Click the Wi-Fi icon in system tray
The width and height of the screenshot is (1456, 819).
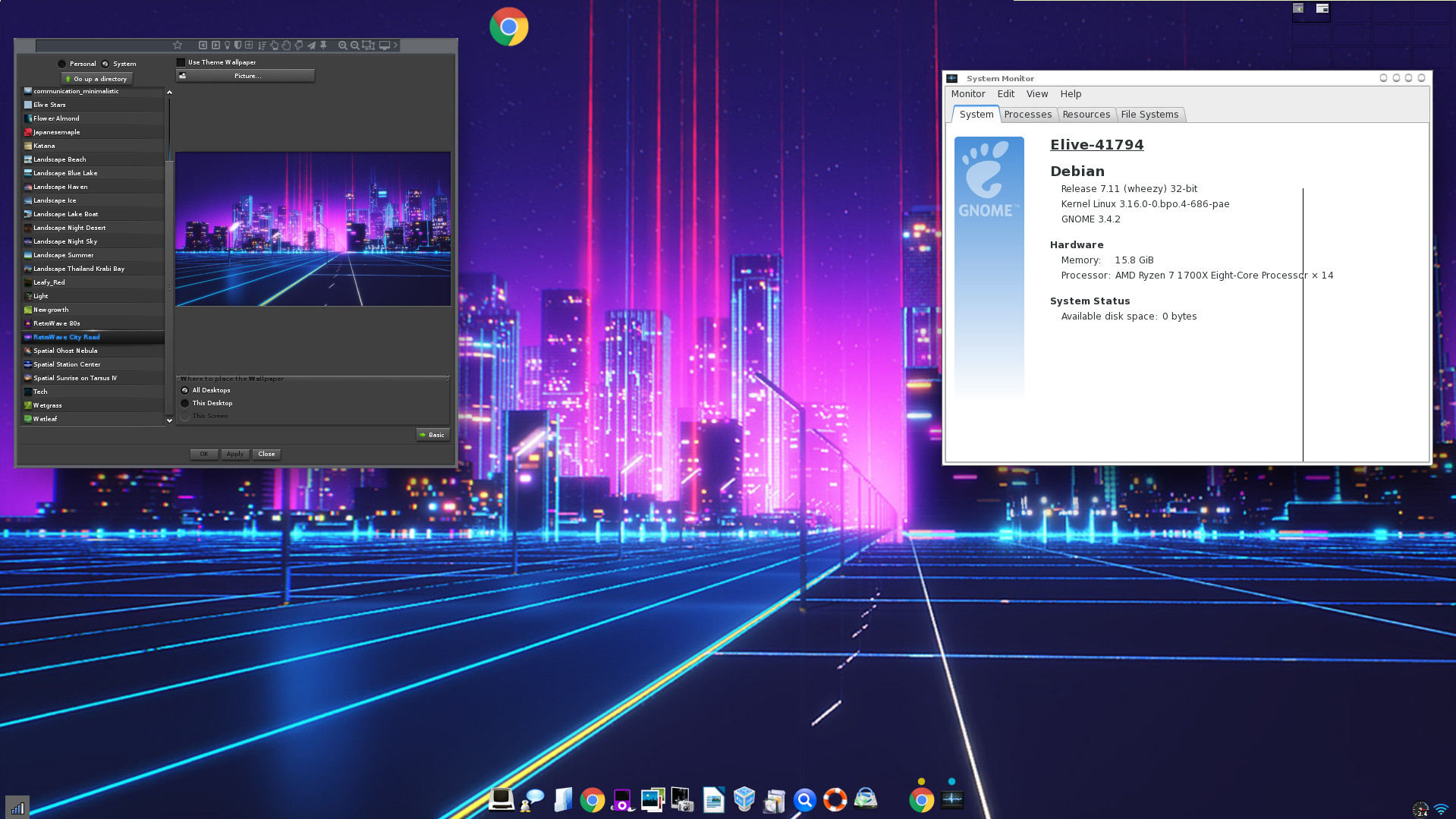(x=1440, y=809)
